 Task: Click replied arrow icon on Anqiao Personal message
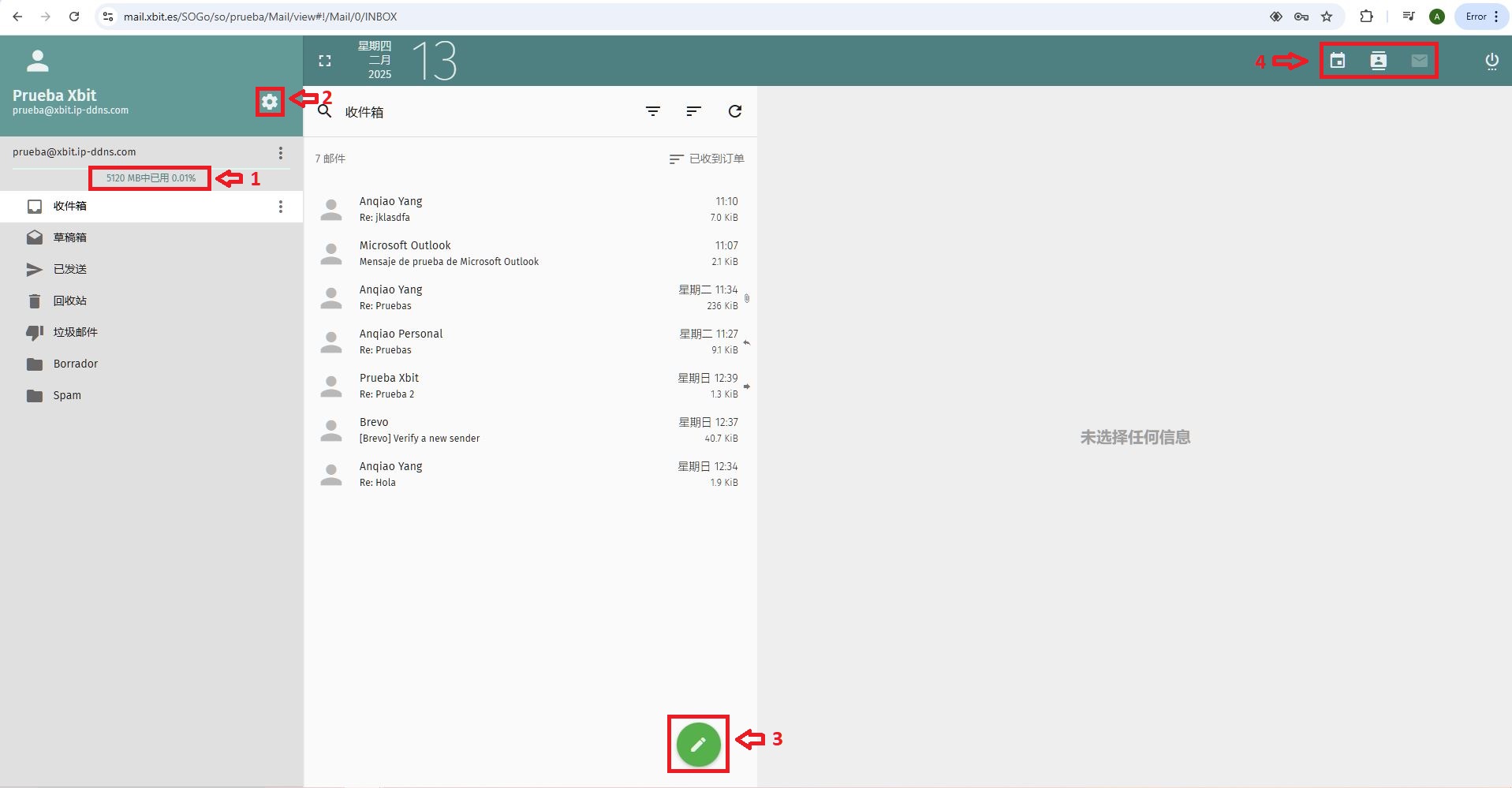(x=747, y=342)
